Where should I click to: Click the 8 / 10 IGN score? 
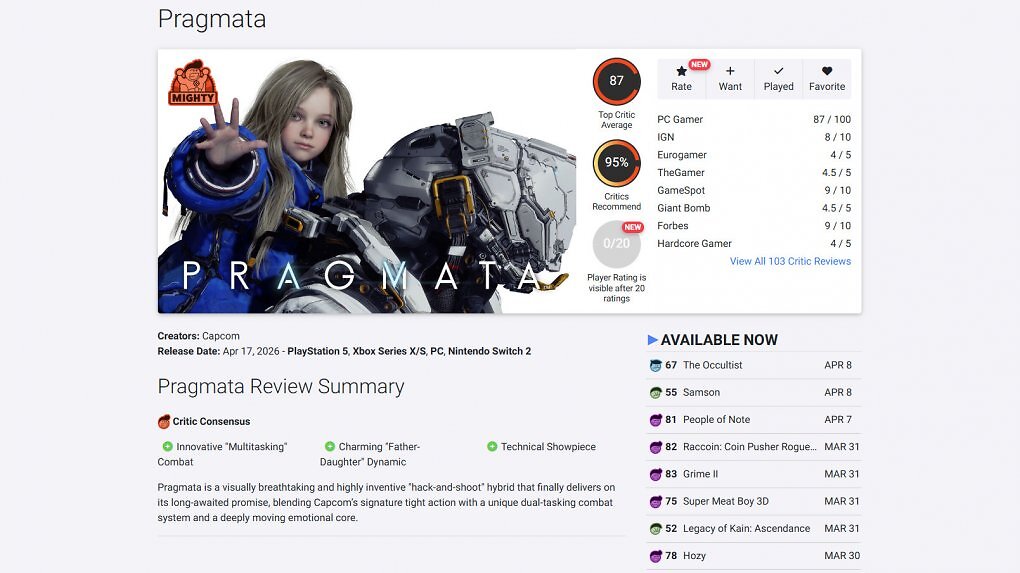pos(837,137)
